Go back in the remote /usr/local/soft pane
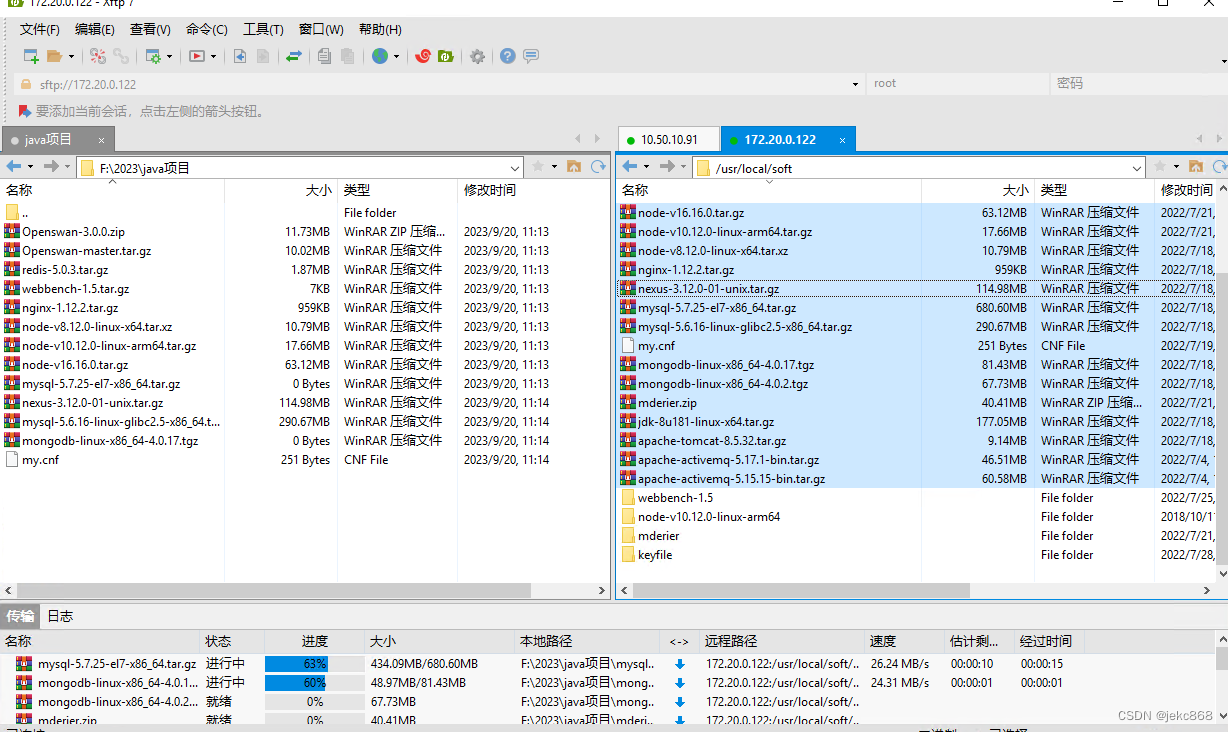1228x732 pixels. point(630,167)
